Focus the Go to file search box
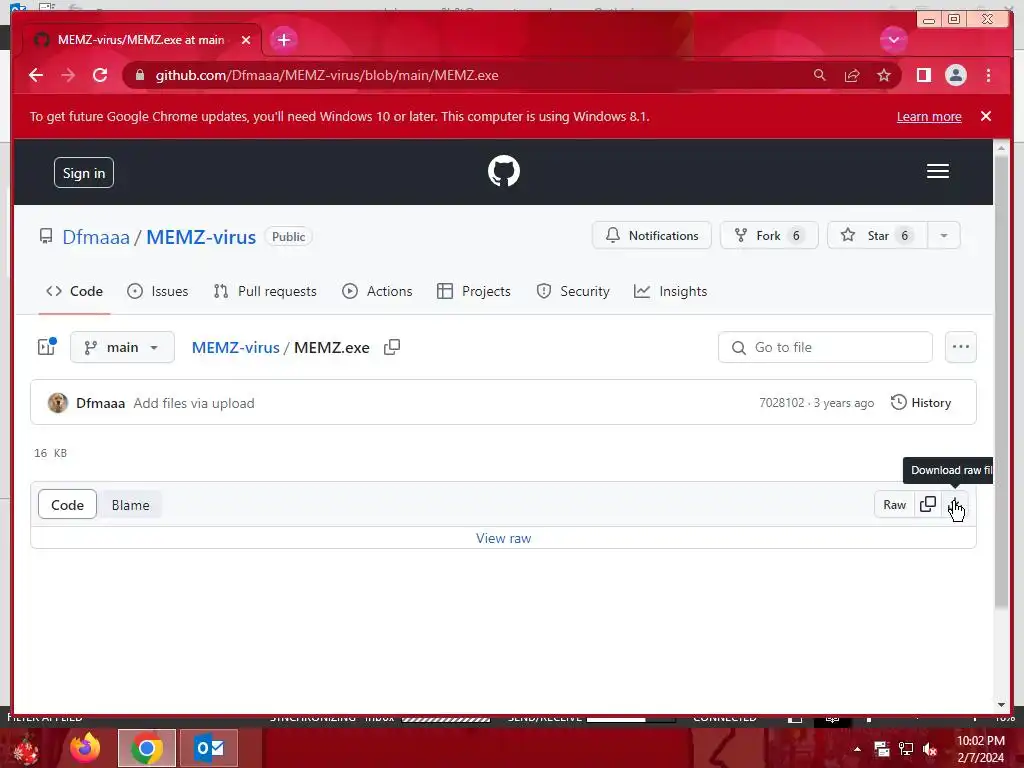Viewport: 1024px width, 768px height. pyautogui.click(x=825, y=347)
